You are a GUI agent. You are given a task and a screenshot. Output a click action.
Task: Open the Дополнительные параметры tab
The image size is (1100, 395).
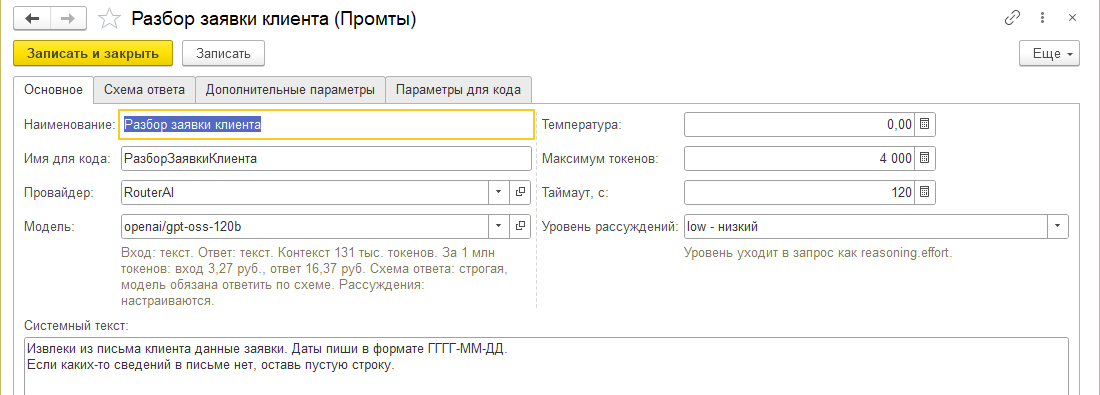point(290,90)
